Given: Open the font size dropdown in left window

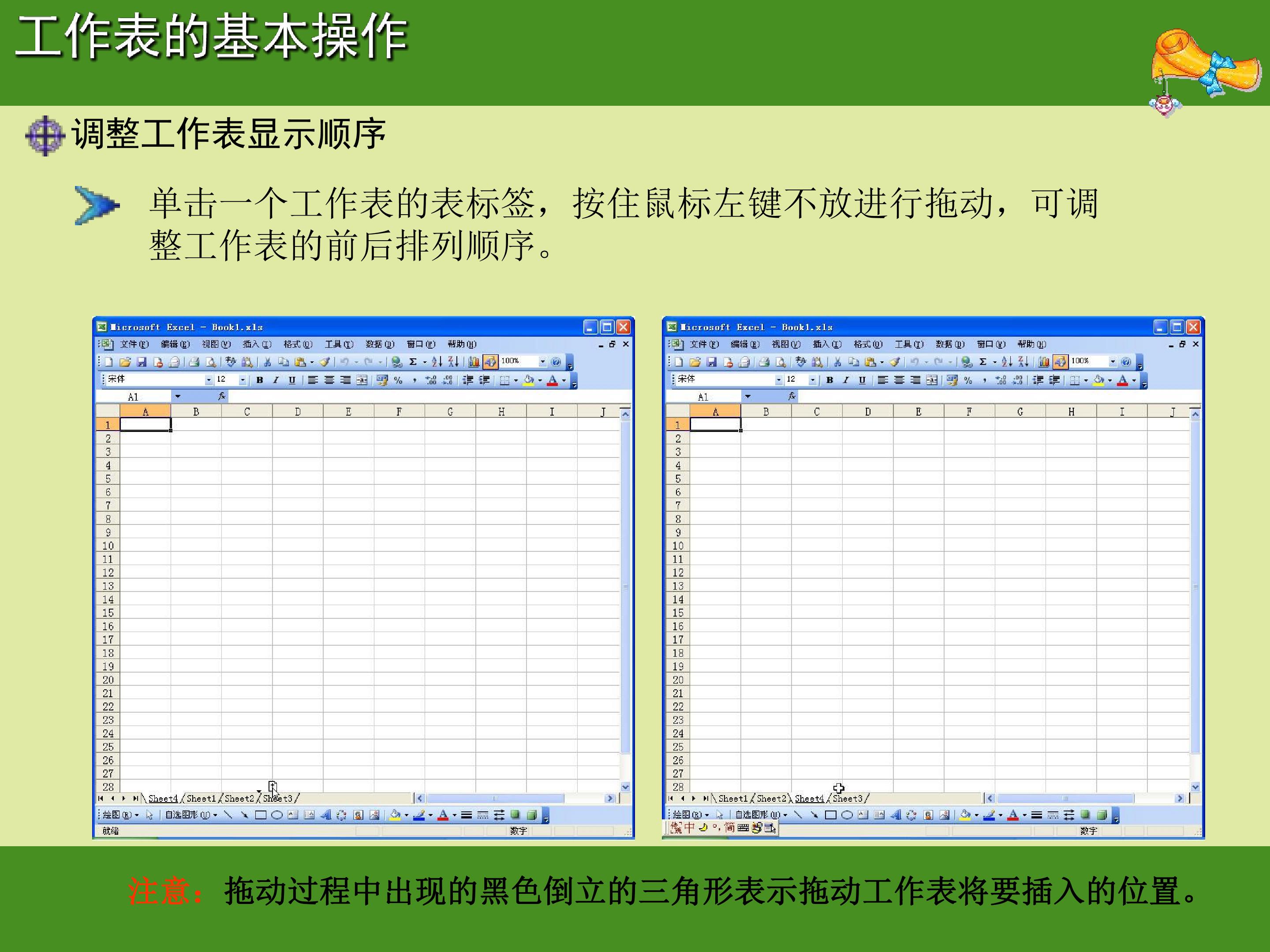Looking at the screenshot, I should 243,380.
